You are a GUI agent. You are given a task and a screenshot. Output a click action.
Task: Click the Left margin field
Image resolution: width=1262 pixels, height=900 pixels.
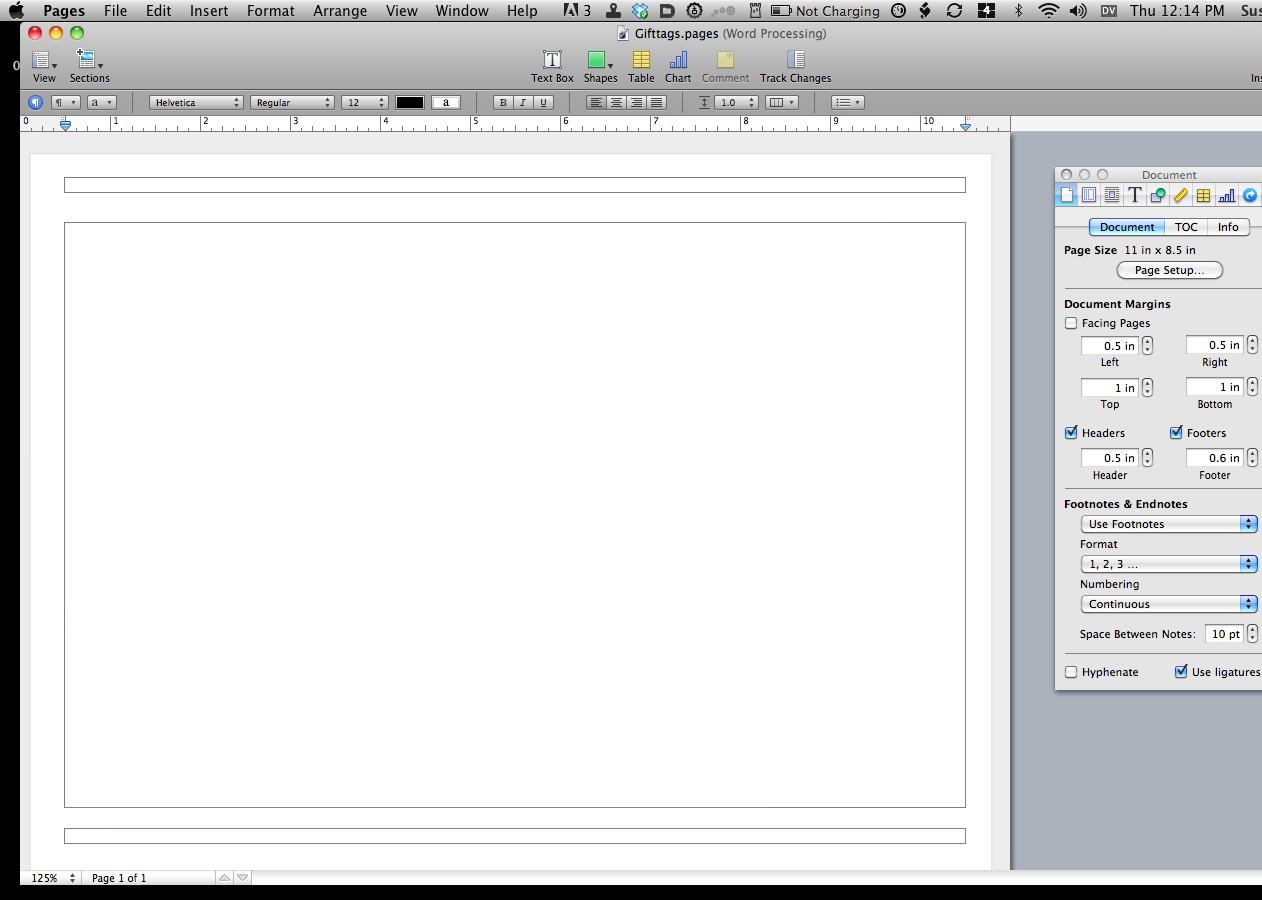(1110, 346)
